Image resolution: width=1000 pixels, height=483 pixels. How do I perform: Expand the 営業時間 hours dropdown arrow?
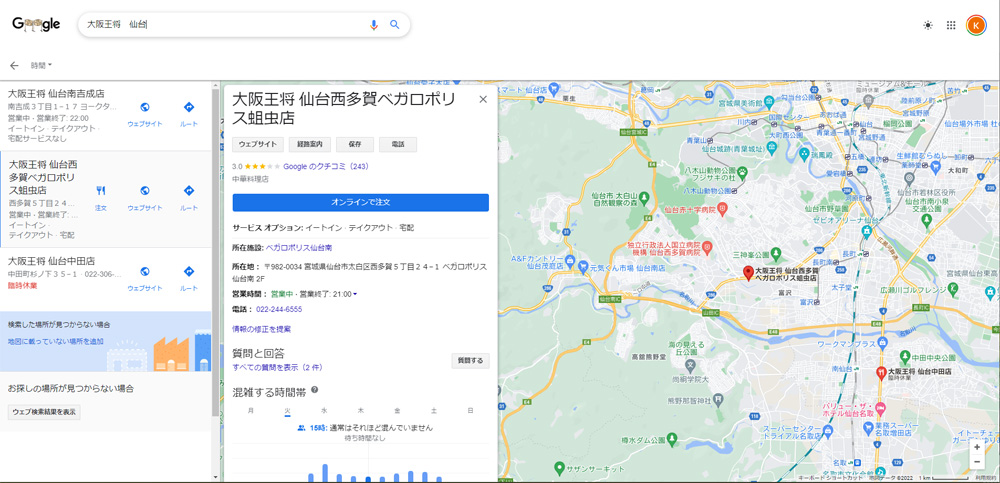pos(355,294)
